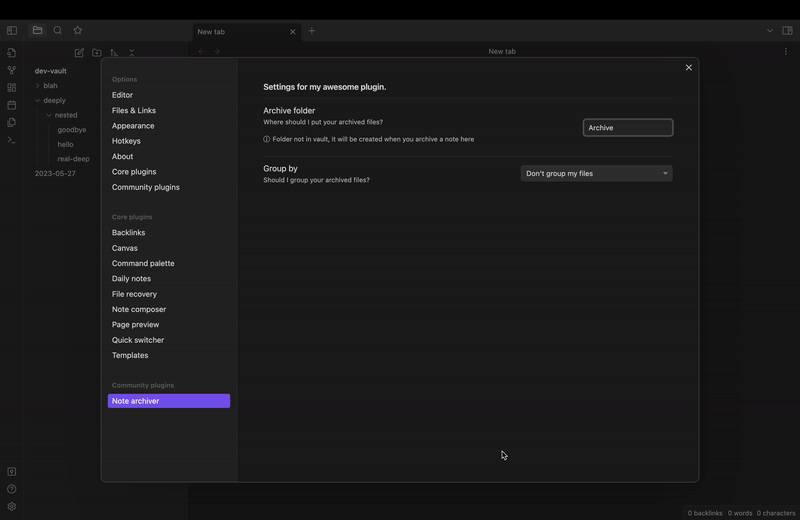Open Command palette plugin settings
Viewport: 800px width, 520px height.
tap(143, 263)
